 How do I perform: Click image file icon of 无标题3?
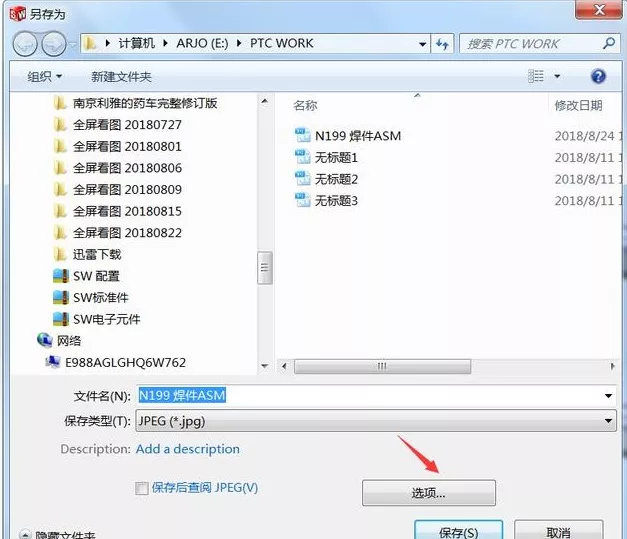pos(303,200)
